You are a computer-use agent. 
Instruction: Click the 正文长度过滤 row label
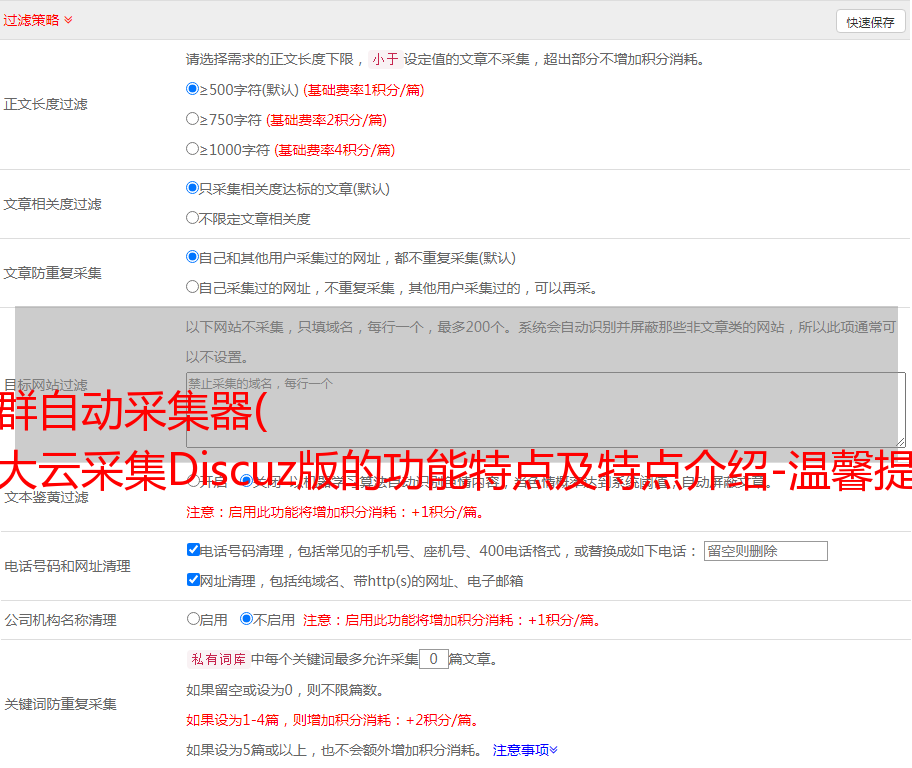(x=45, y=104)
